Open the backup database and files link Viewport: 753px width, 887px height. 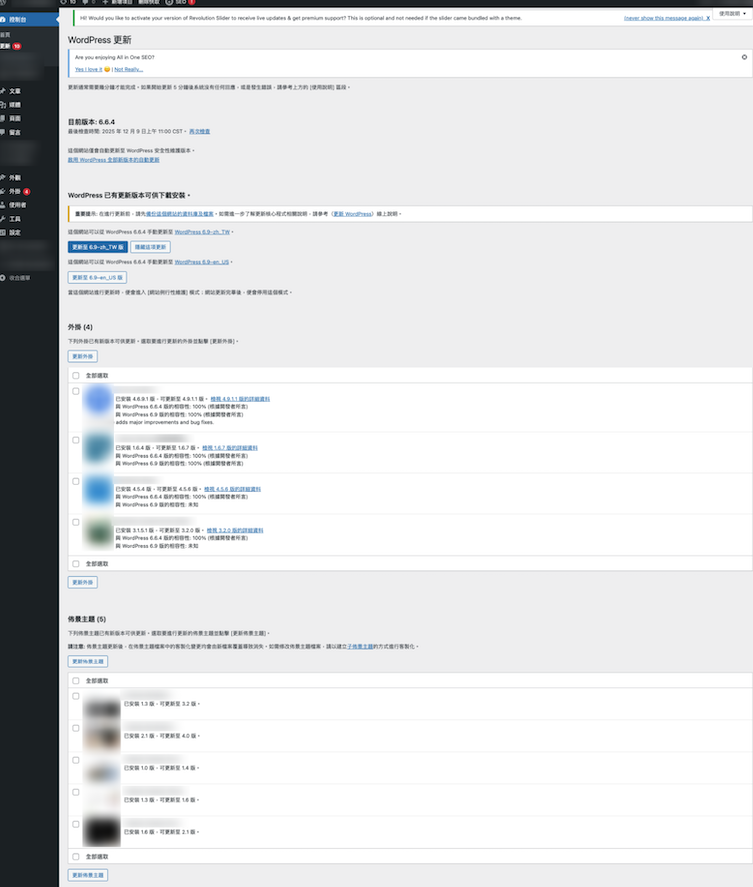(180, 214)
